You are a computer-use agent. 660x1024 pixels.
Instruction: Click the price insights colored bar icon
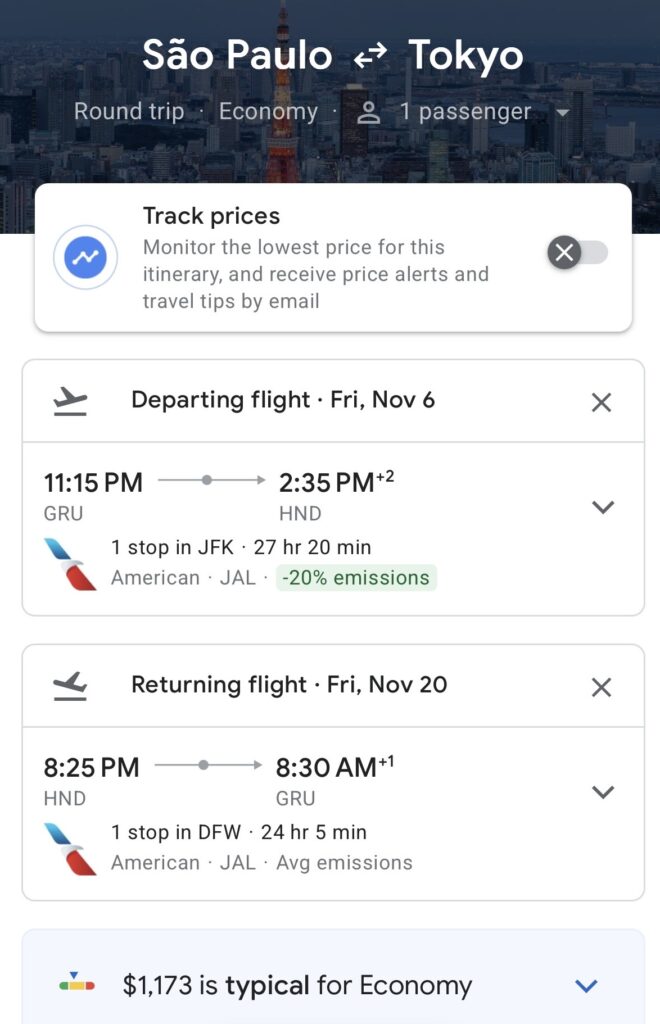click(77, 985)
